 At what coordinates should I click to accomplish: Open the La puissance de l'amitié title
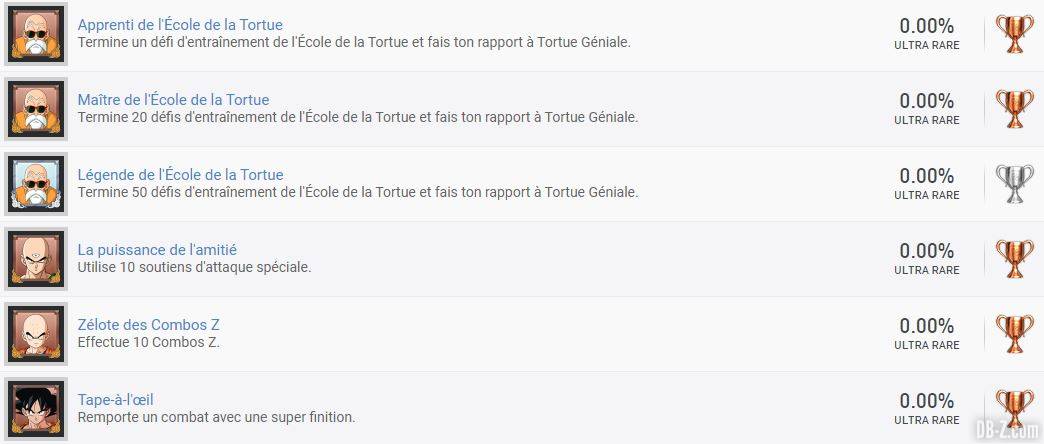tap(157, 250)
